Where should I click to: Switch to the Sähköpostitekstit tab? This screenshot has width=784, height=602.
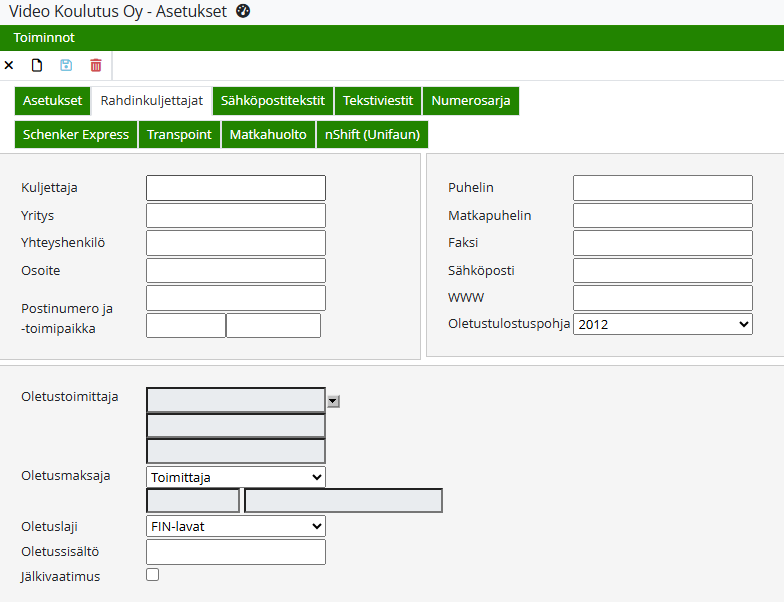pyautogui.click(x=272, y=101)
